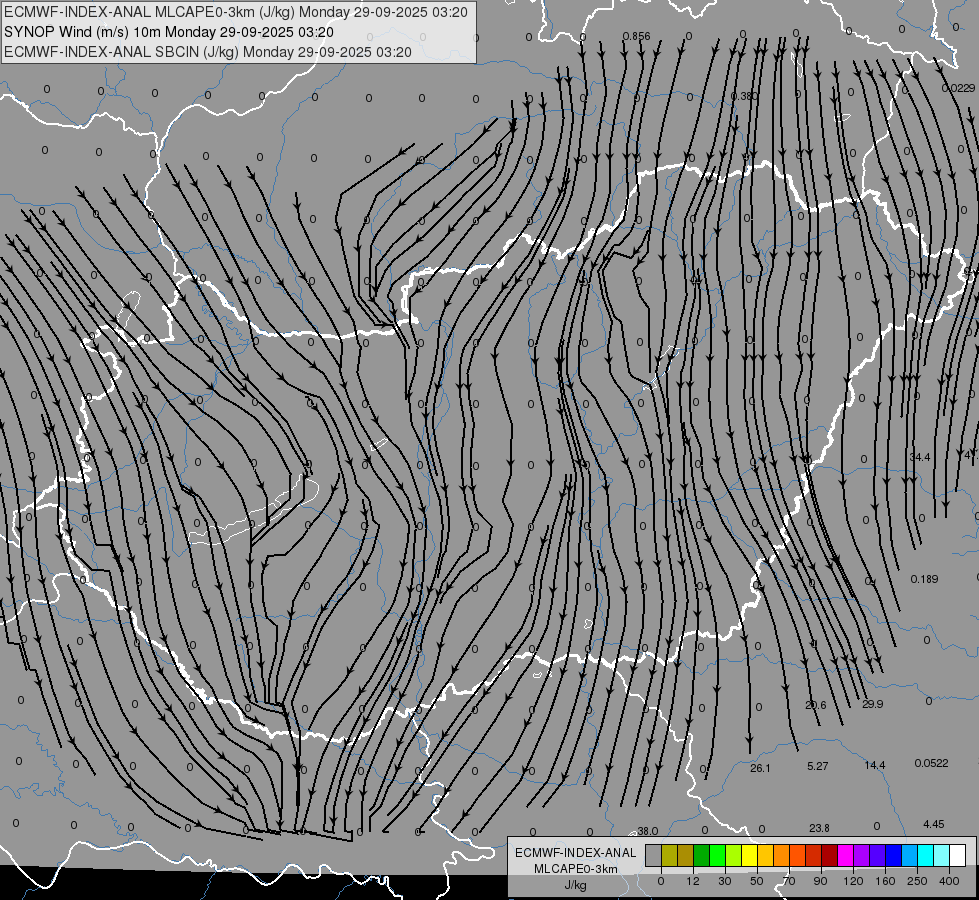Click the 0.0229 map value
The width and height of the screenshot is (979, 900).
pyautogui.click(x=958, y=88)
